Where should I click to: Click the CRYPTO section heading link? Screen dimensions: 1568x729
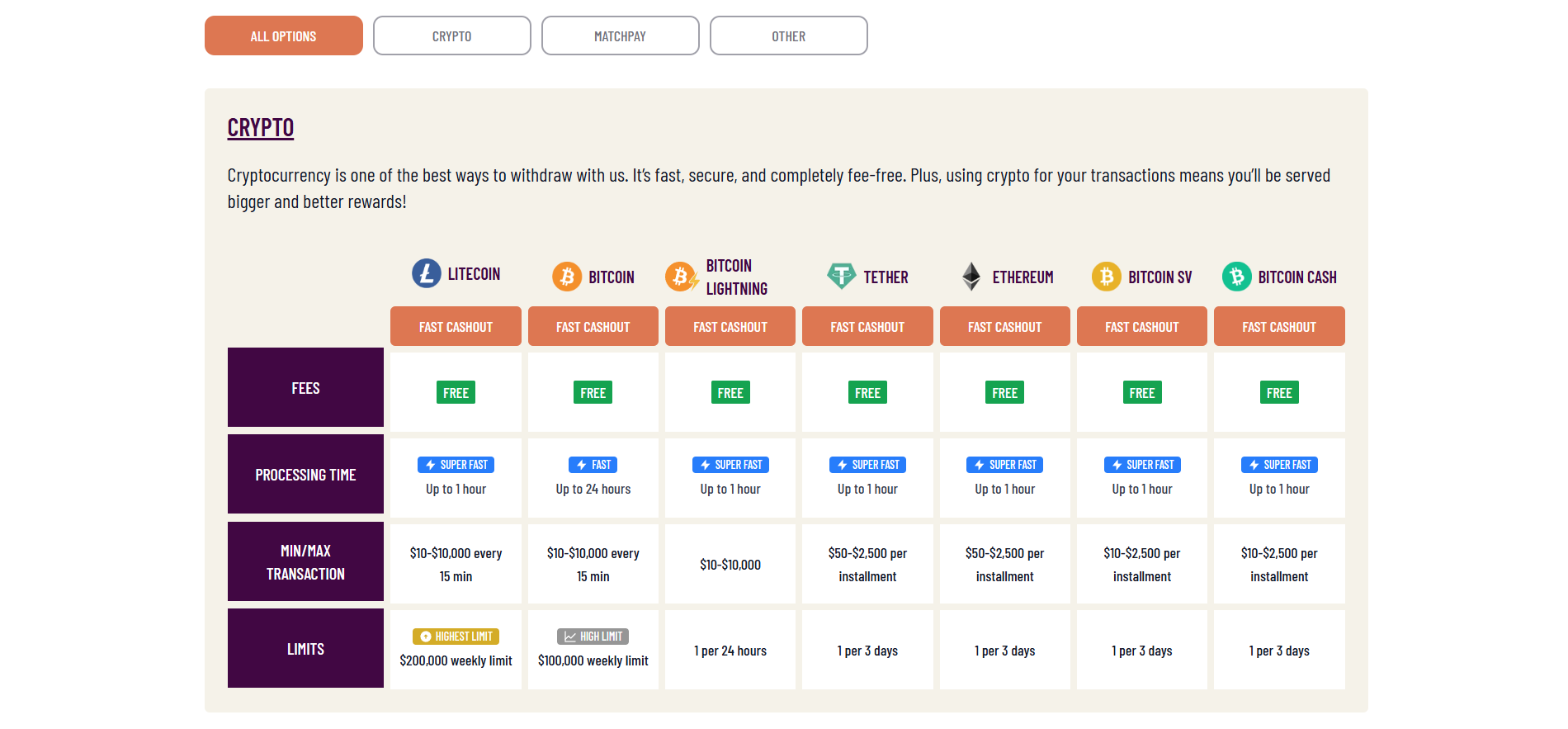point(261,127)
